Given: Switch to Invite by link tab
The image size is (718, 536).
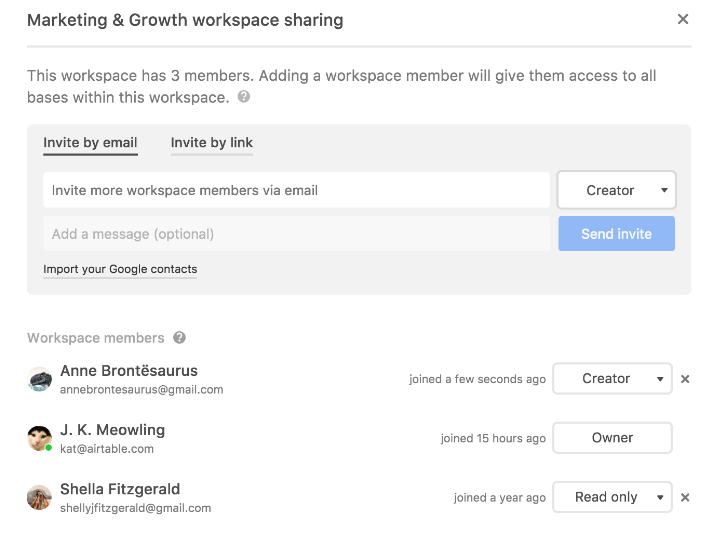Looking at the screenshot, I should 212,143.
